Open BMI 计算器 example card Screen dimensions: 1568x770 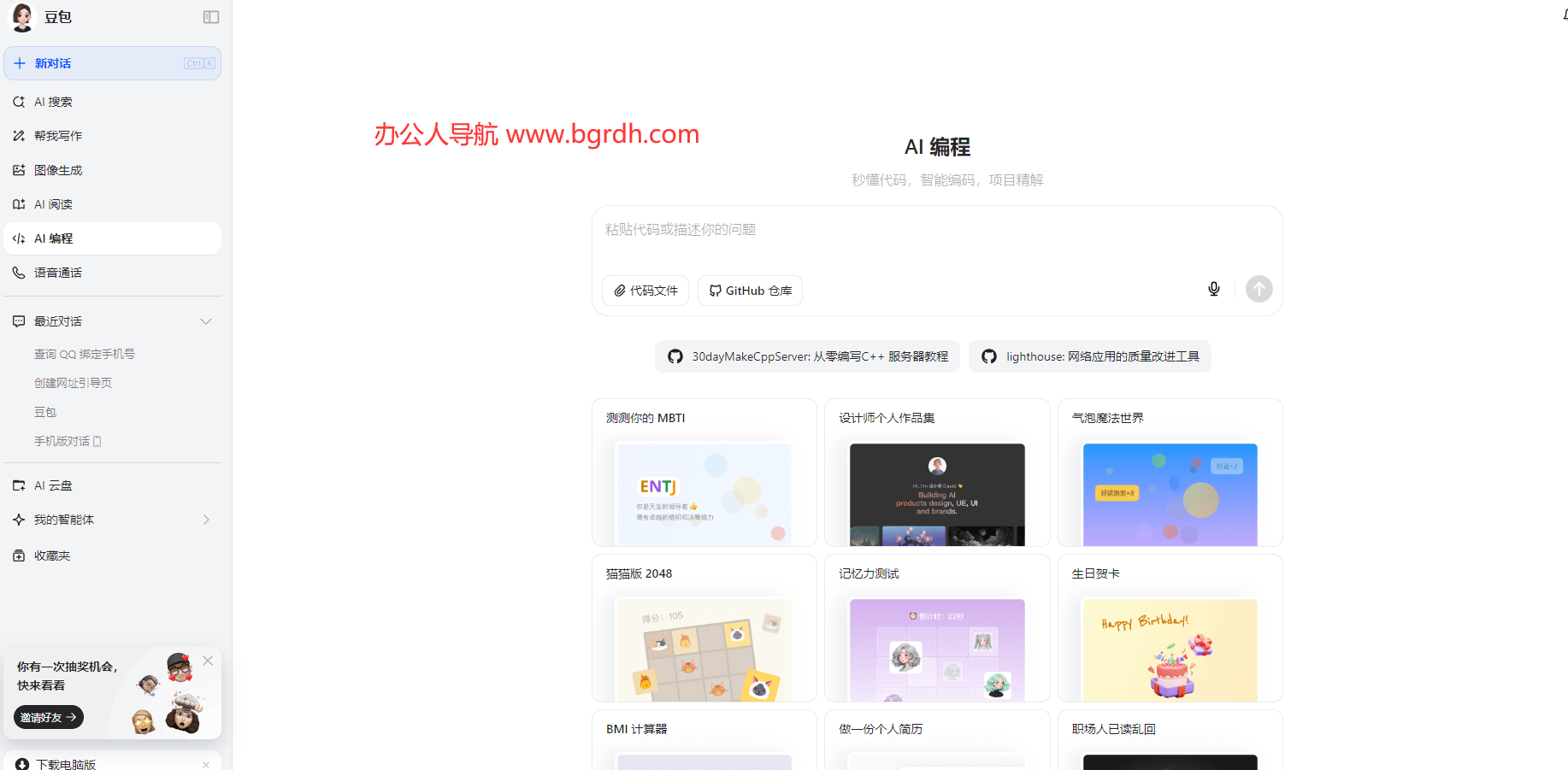tap(704, 740)
